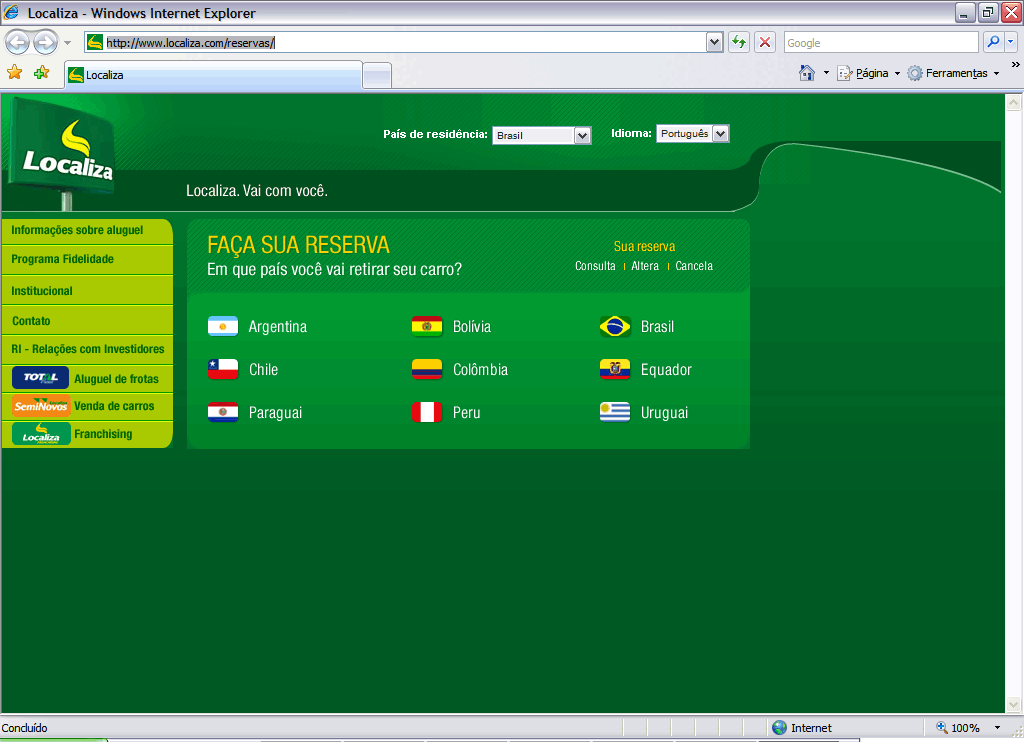
Task: Open RI - Relações com Investidores
Action: (87, 349)
